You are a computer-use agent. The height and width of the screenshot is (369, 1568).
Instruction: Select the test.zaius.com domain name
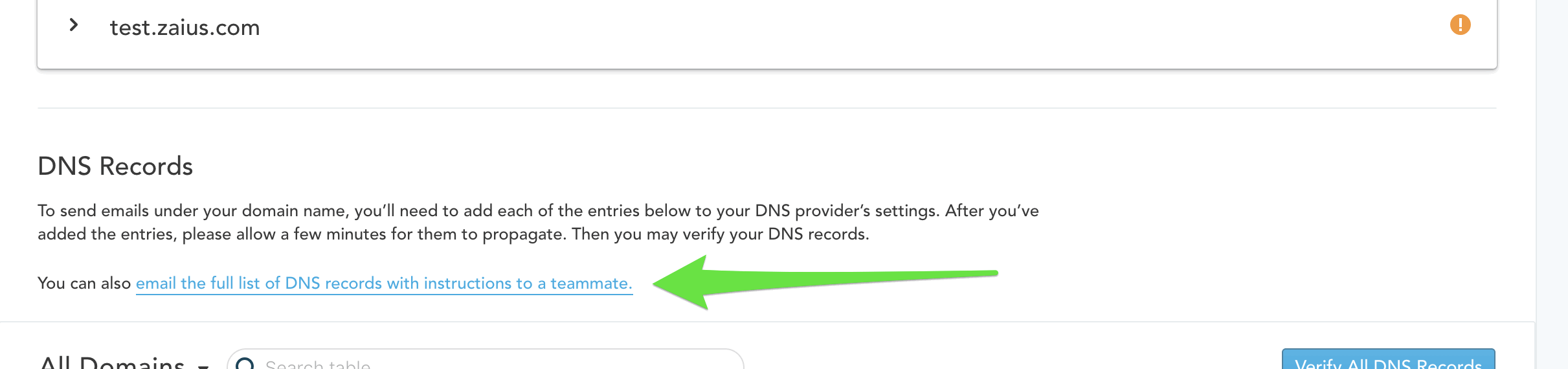pyautogui.click(x=185, y=28)
